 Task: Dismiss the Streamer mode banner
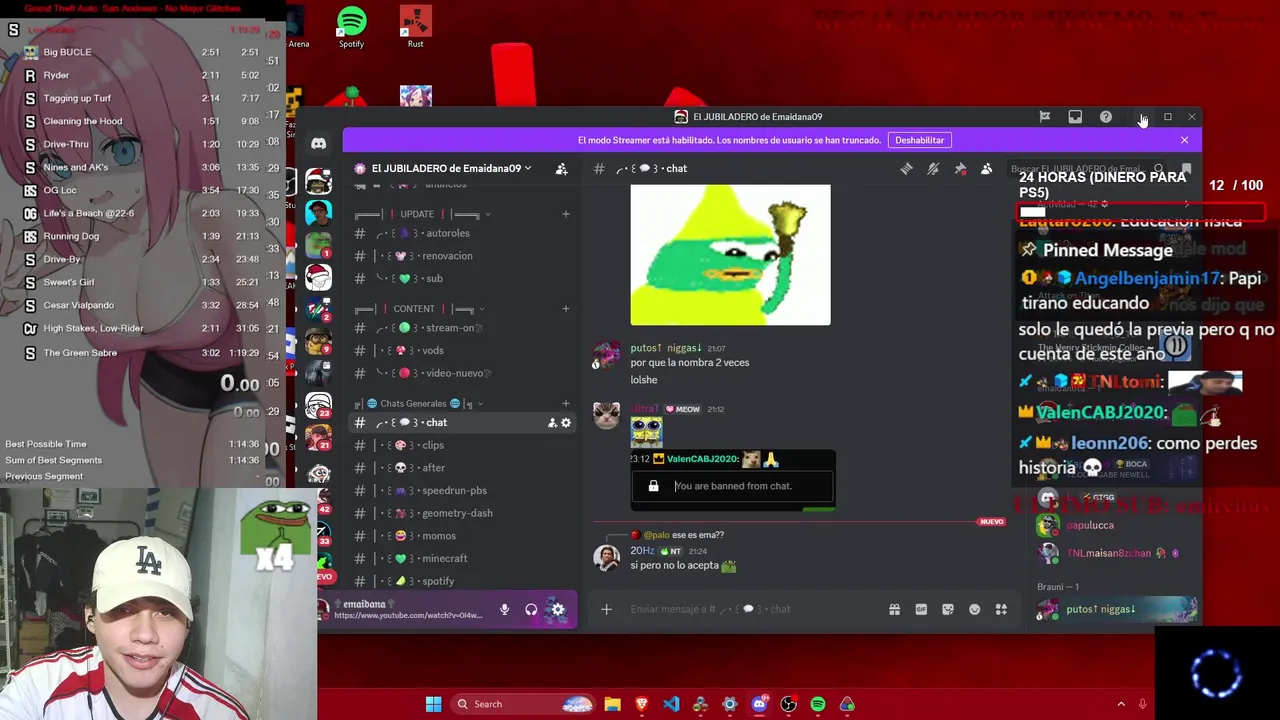pyautogui.click(x=1184, y=140)
